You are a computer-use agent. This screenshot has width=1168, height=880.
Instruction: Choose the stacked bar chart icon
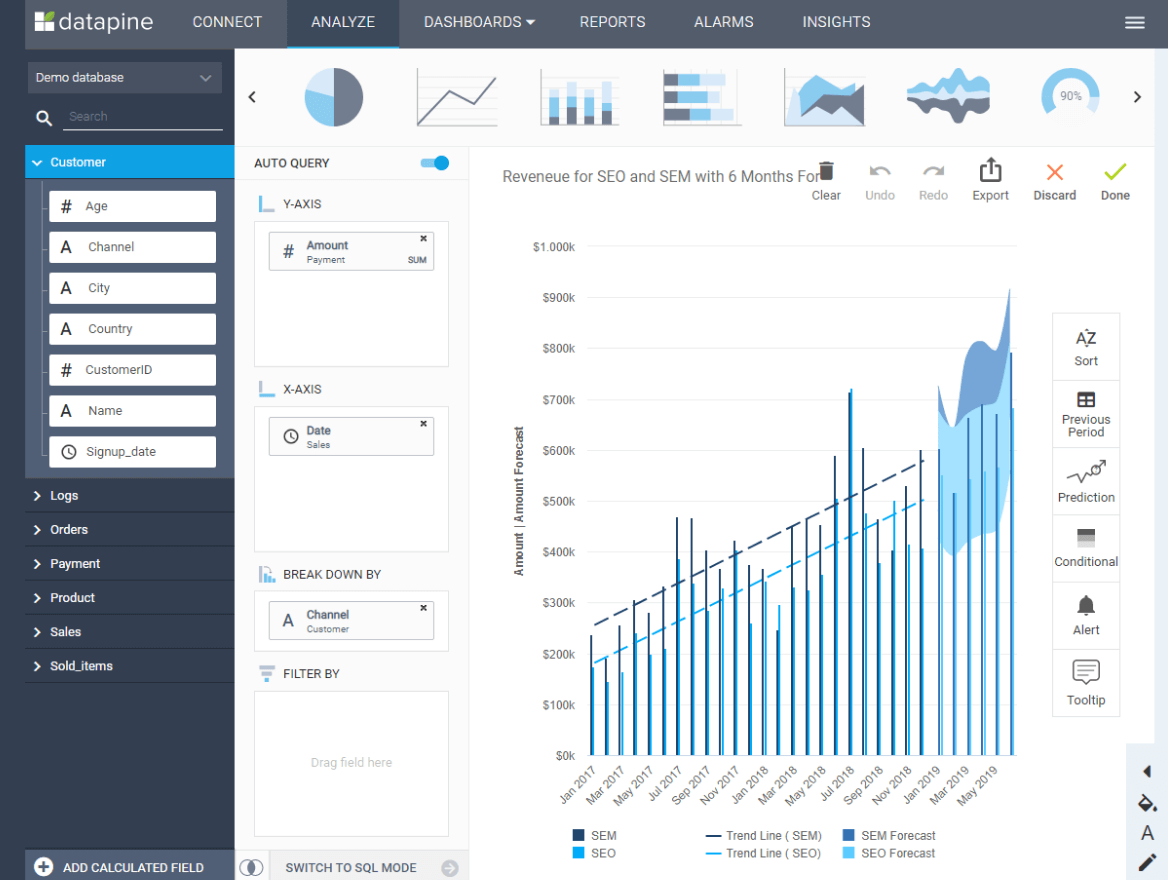[x=579, y=97]
